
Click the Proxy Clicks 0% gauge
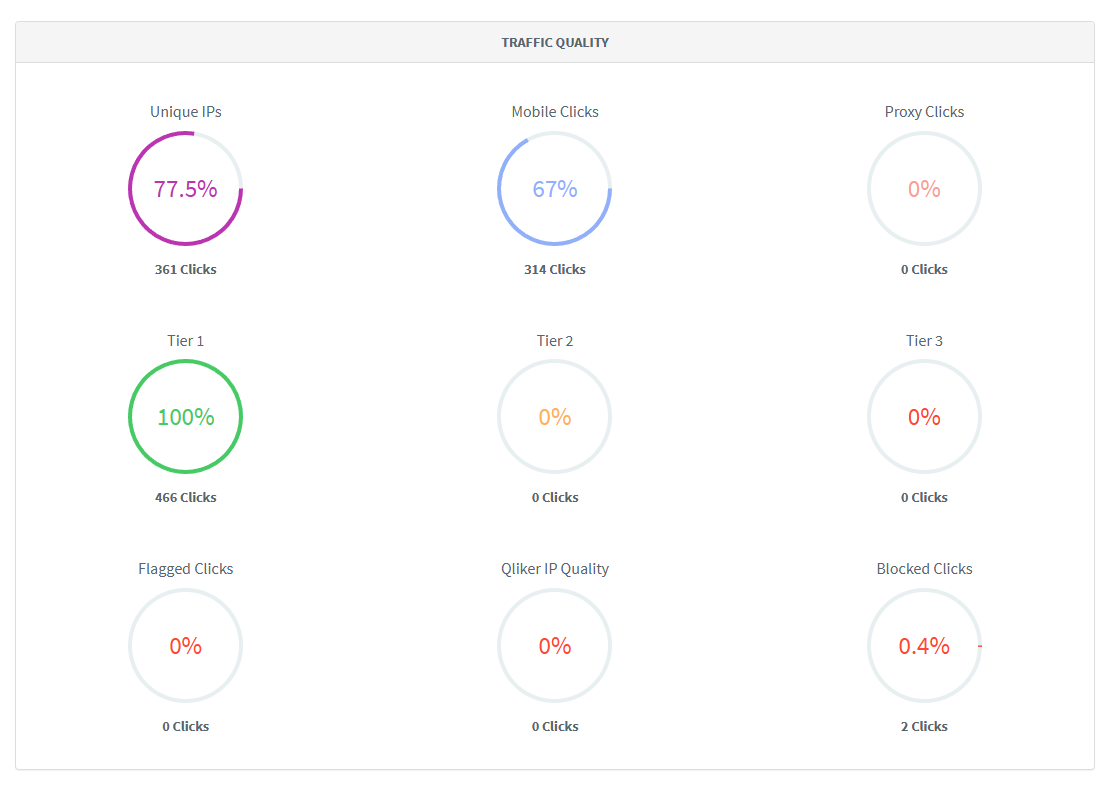tap(924, 189)
